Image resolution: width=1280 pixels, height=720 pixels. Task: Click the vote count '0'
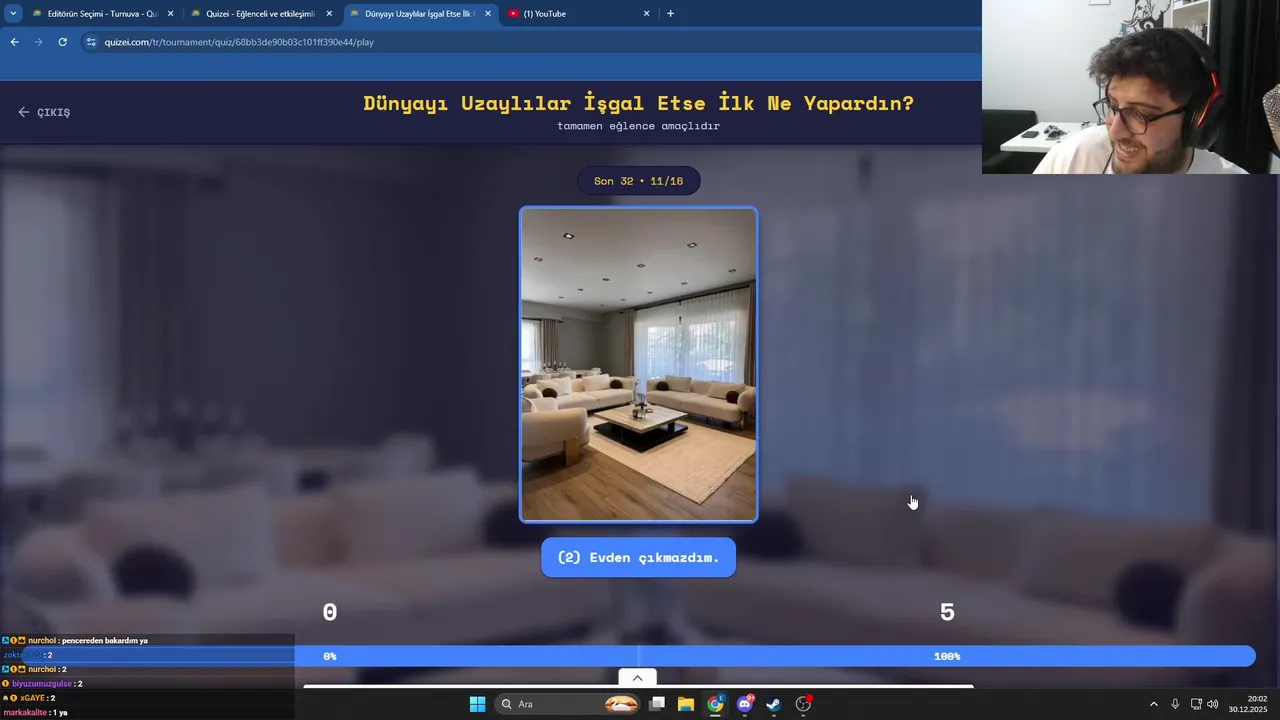[x=330, y=612]
